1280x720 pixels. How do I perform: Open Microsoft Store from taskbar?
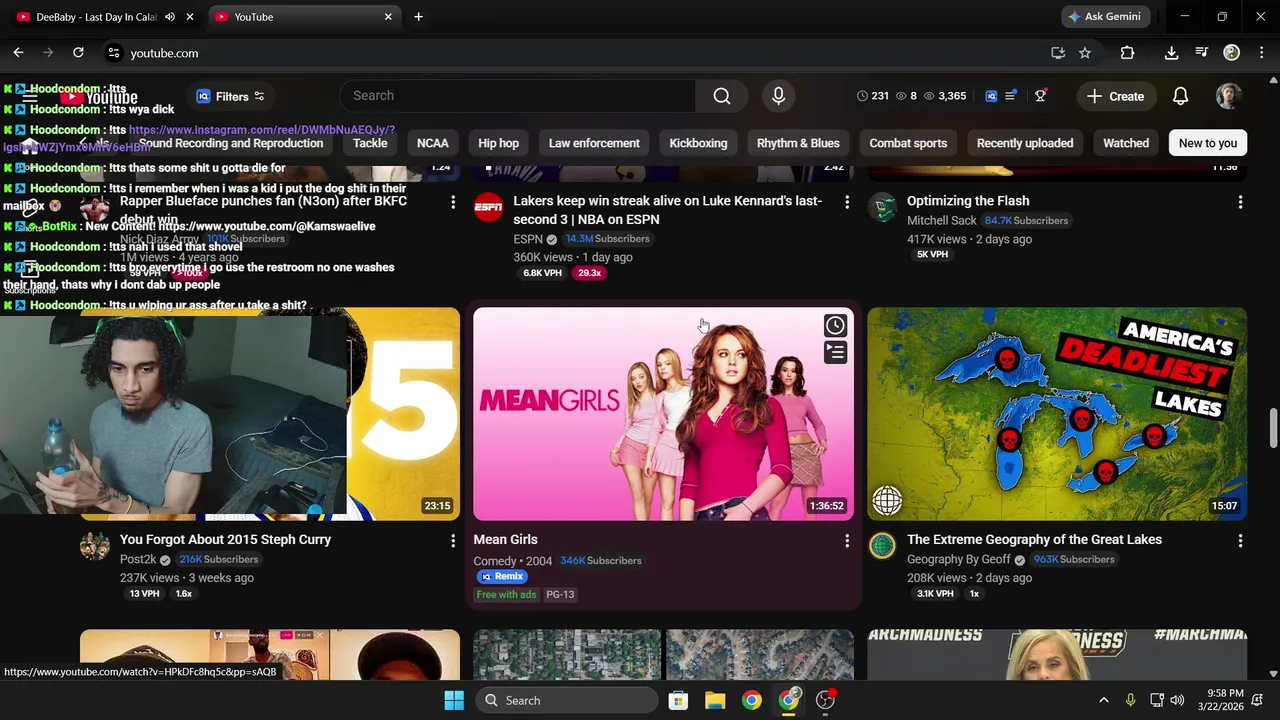click(678, 700)
